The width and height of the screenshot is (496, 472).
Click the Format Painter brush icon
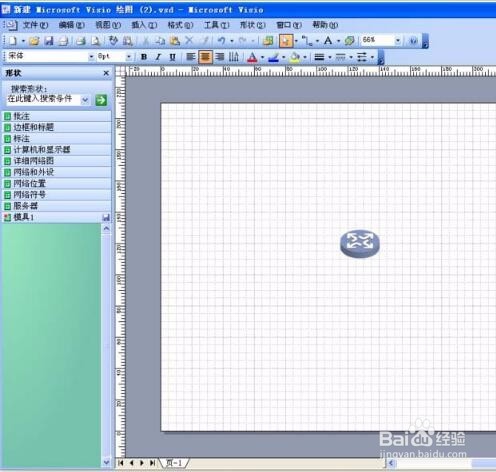[204, 41]
